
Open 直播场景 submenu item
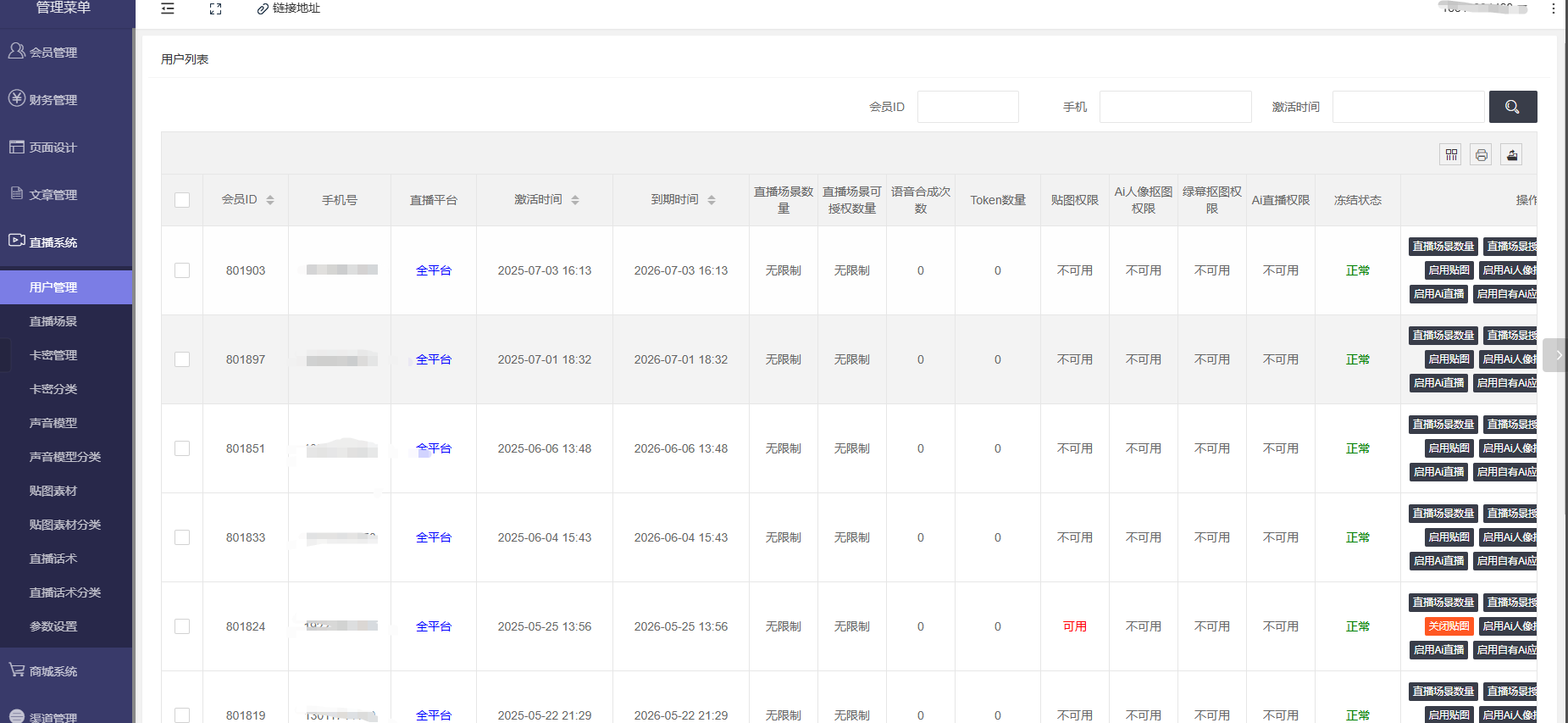tap(66, 321)
